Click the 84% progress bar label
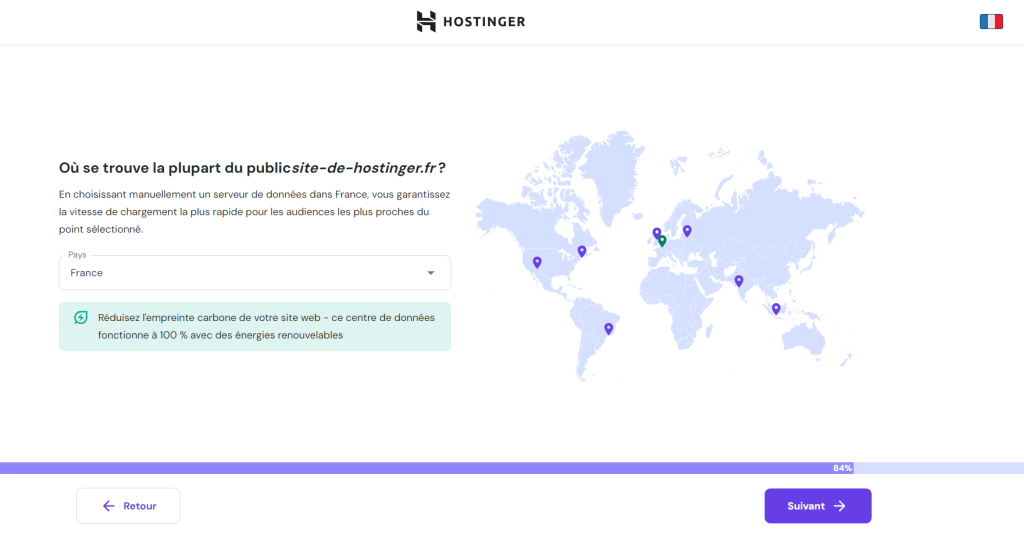This screenshot has height=535, width=1024. coord(842,468)
